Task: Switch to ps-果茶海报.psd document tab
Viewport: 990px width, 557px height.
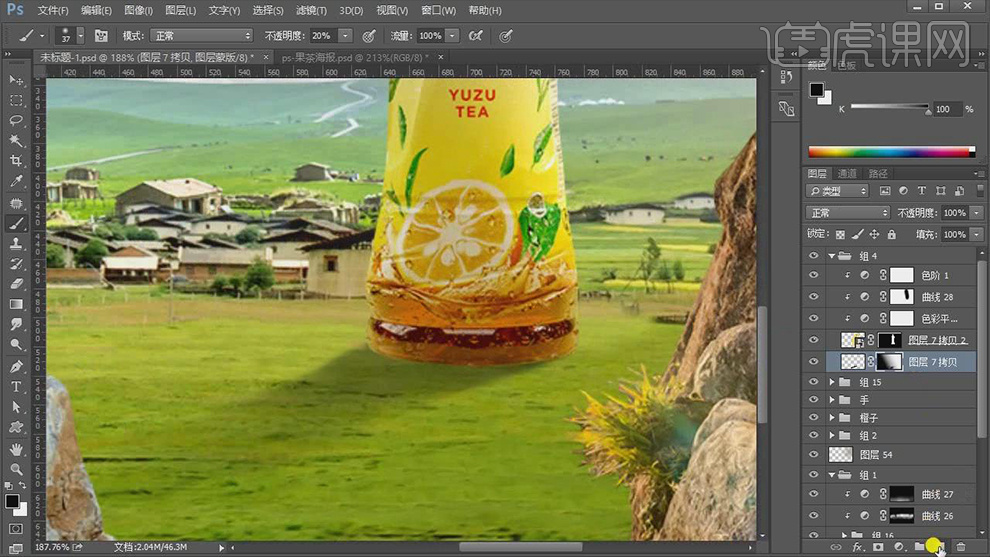Action: [x=354, y=57]
